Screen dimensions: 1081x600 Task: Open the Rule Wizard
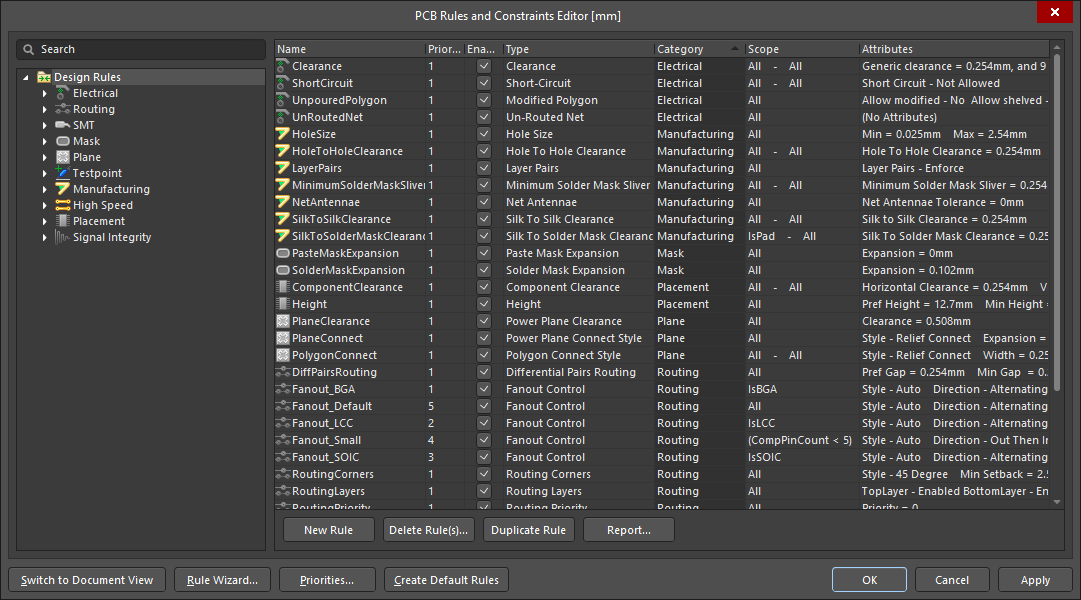(x=222, y=580)
